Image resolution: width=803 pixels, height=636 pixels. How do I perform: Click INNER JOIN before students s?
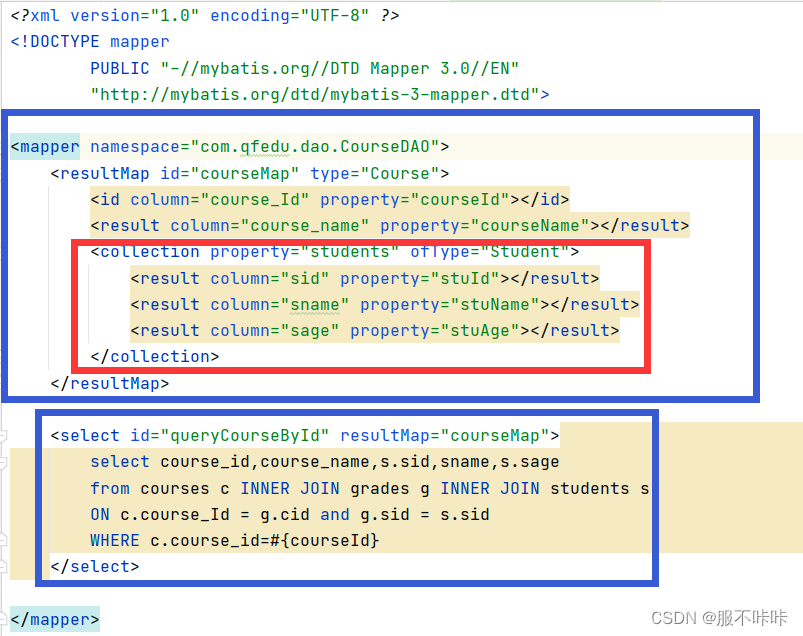490,489
